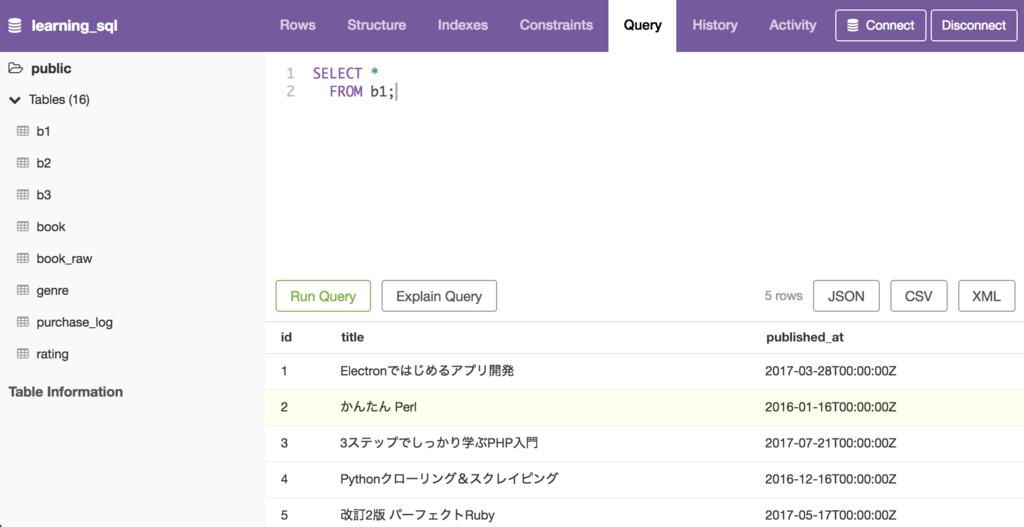Export results as CSV

coord(918,296)
